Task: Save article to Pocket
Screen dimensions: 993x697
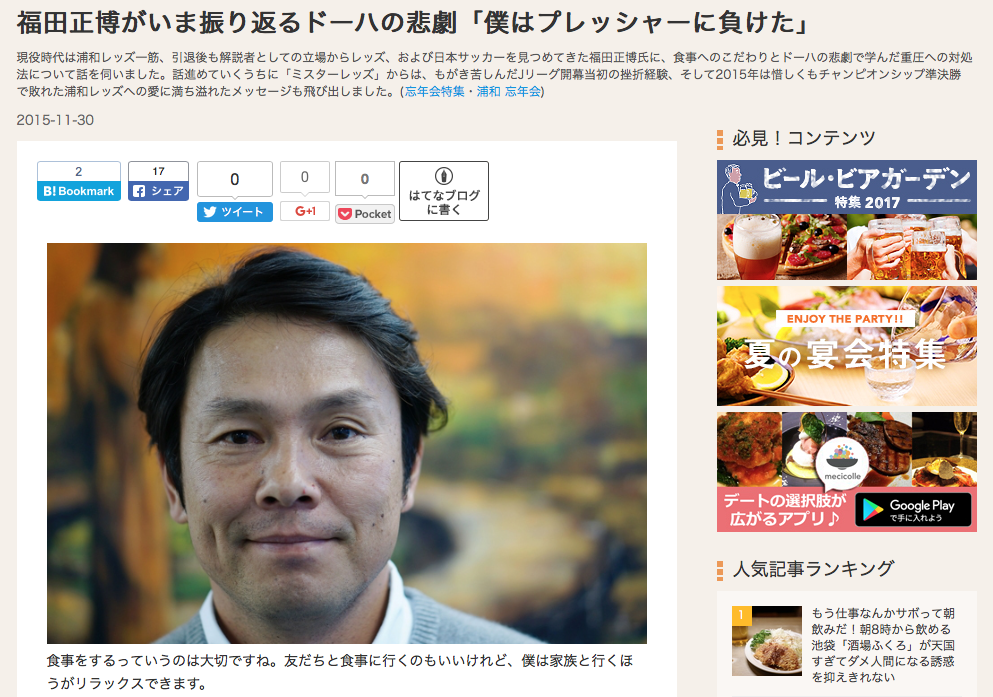Action: tap(365, 214)
